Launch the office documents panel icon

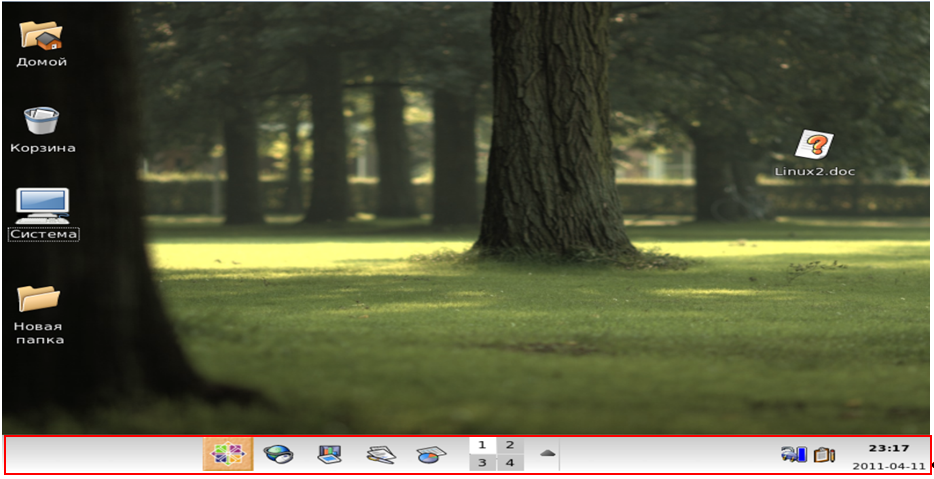tap(380, 455)
